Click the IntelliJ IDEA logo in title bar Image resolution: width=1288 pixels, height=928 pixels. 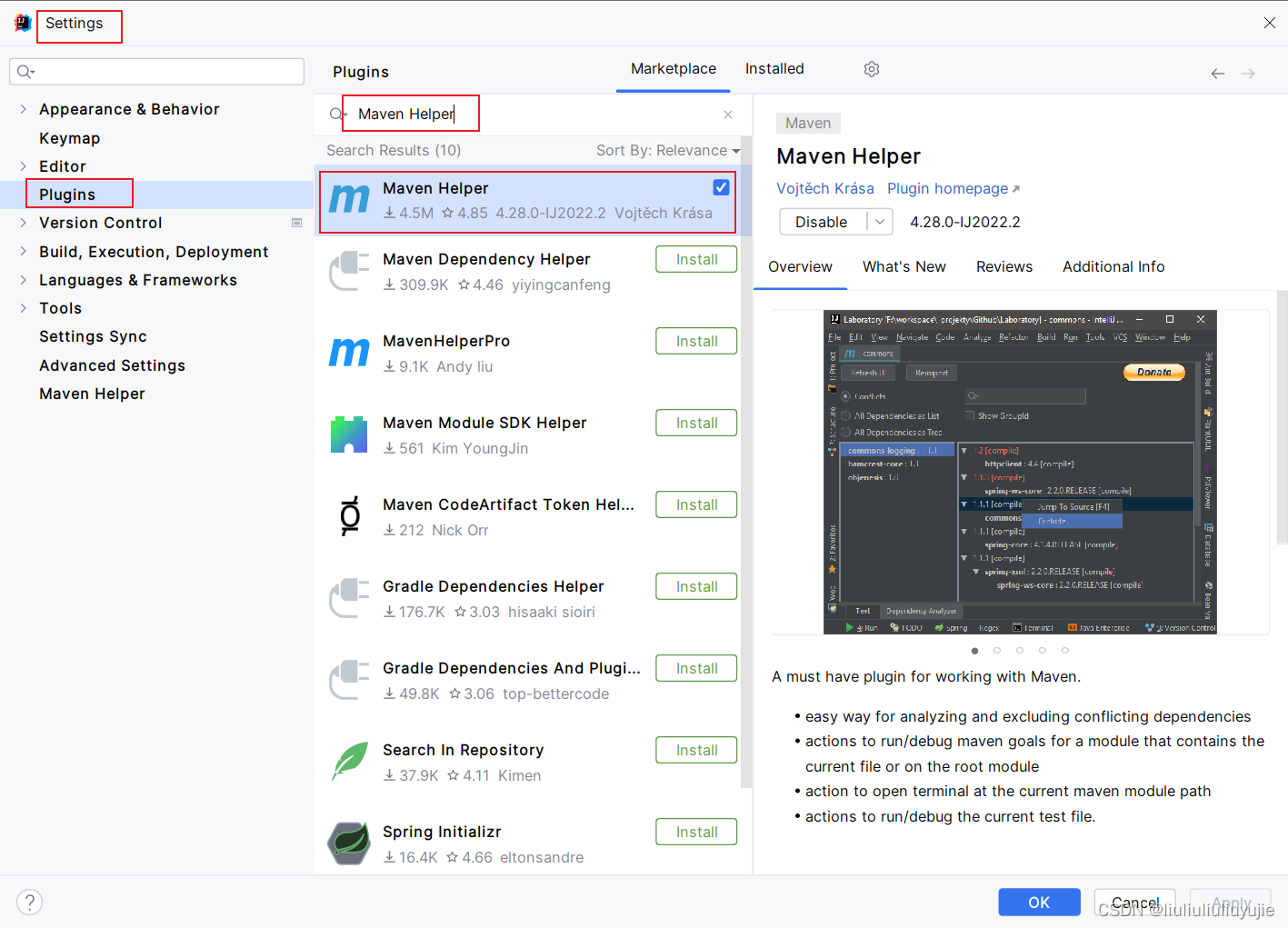click(22, 23)
